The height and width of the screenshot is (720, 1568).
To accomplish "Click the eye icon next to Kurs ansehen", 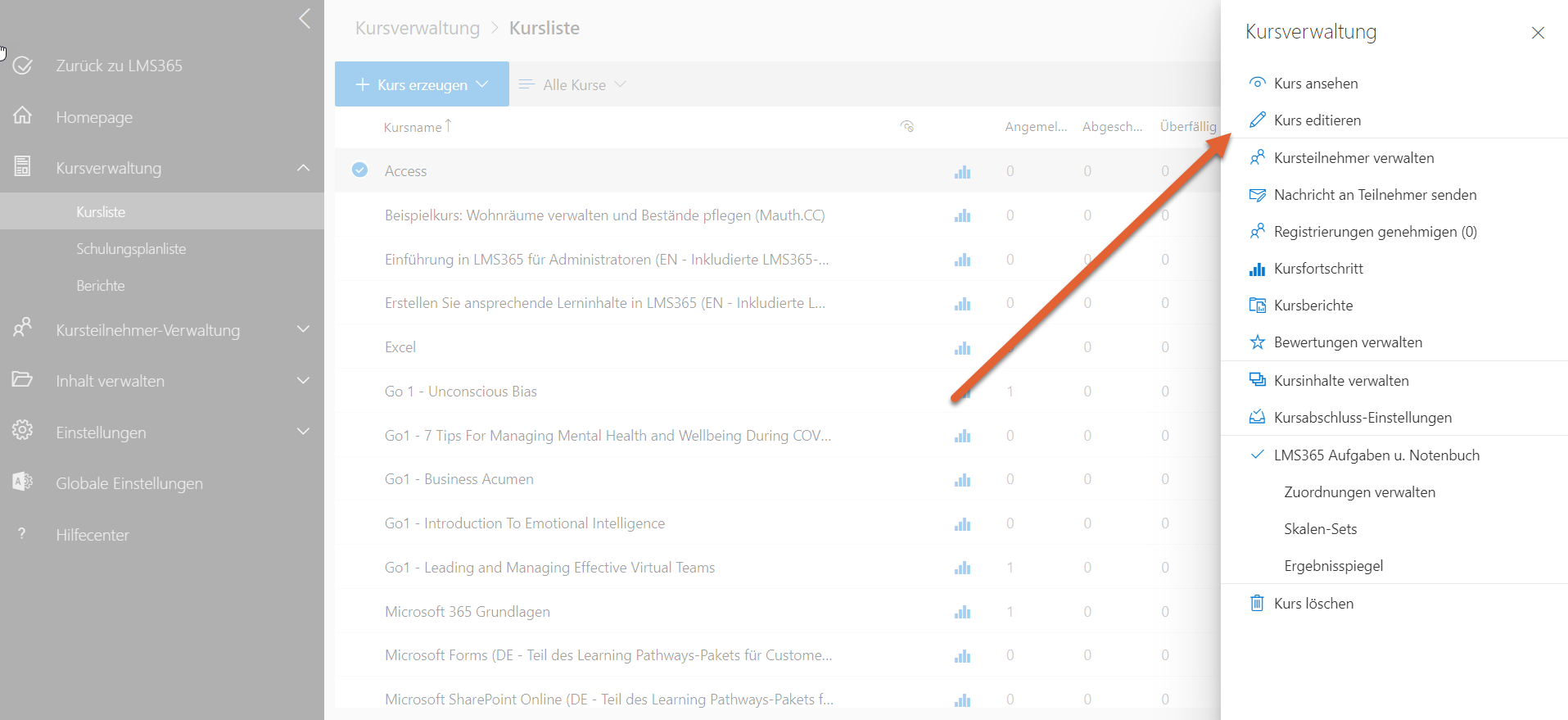I will [1257, 84].
